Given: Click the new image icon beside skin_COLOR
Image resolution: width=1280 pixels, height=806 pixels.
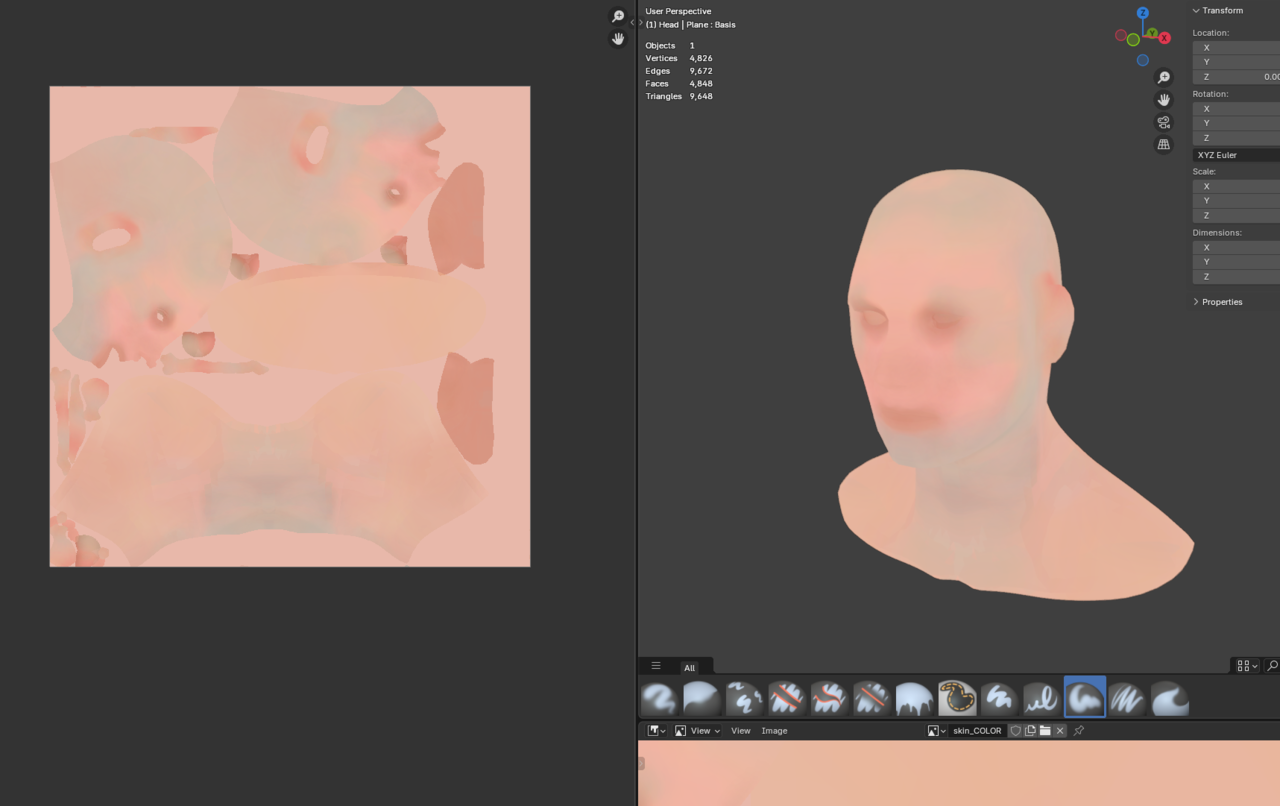Looking at the screenshot, I should tap(1030, 731).
